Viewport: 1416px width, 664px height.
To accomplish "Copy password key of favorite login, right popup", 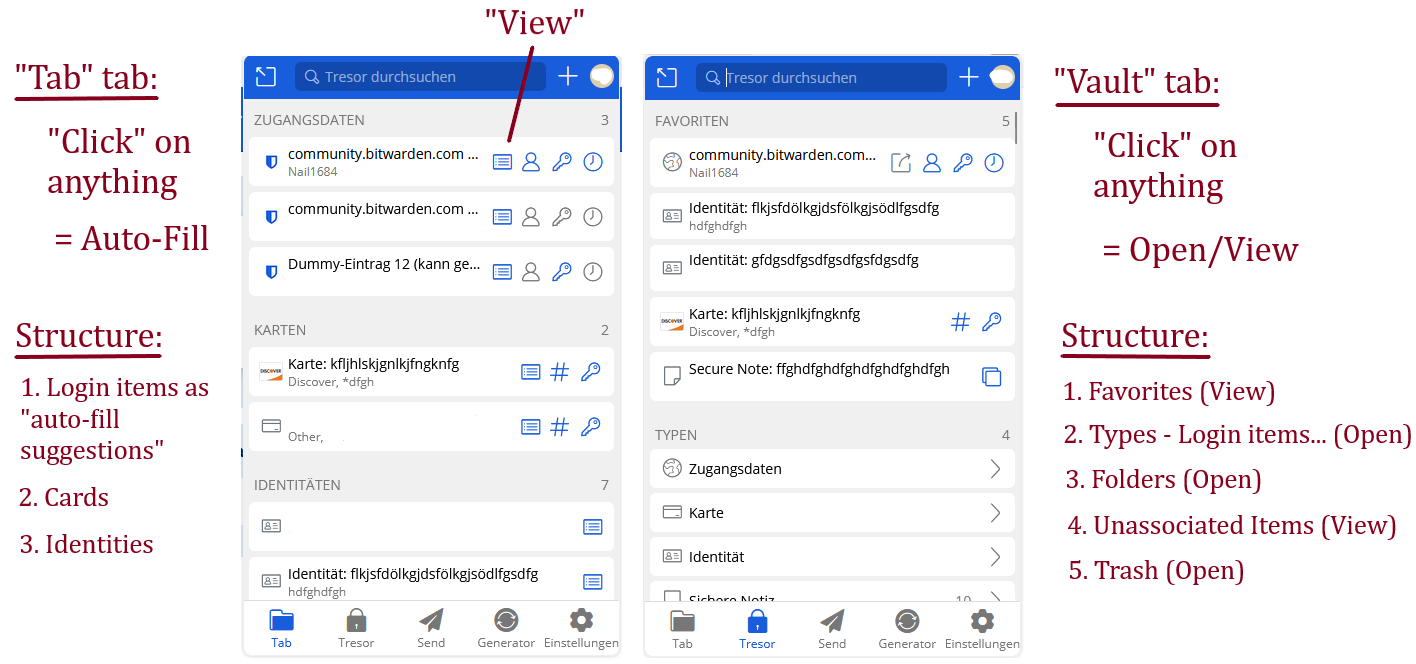I will [963, 163].
